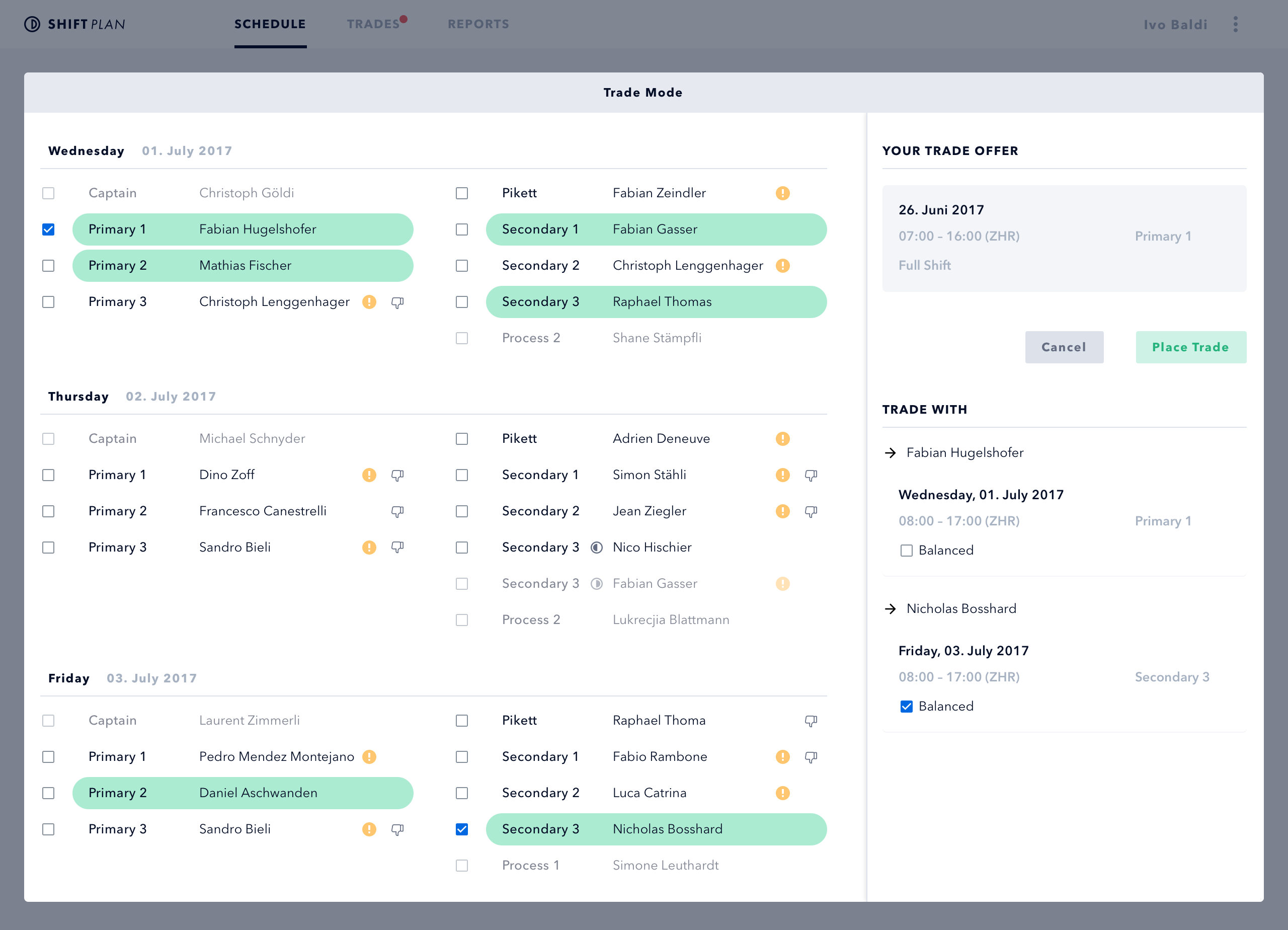Click the Shift Plan logo icon

32,24
